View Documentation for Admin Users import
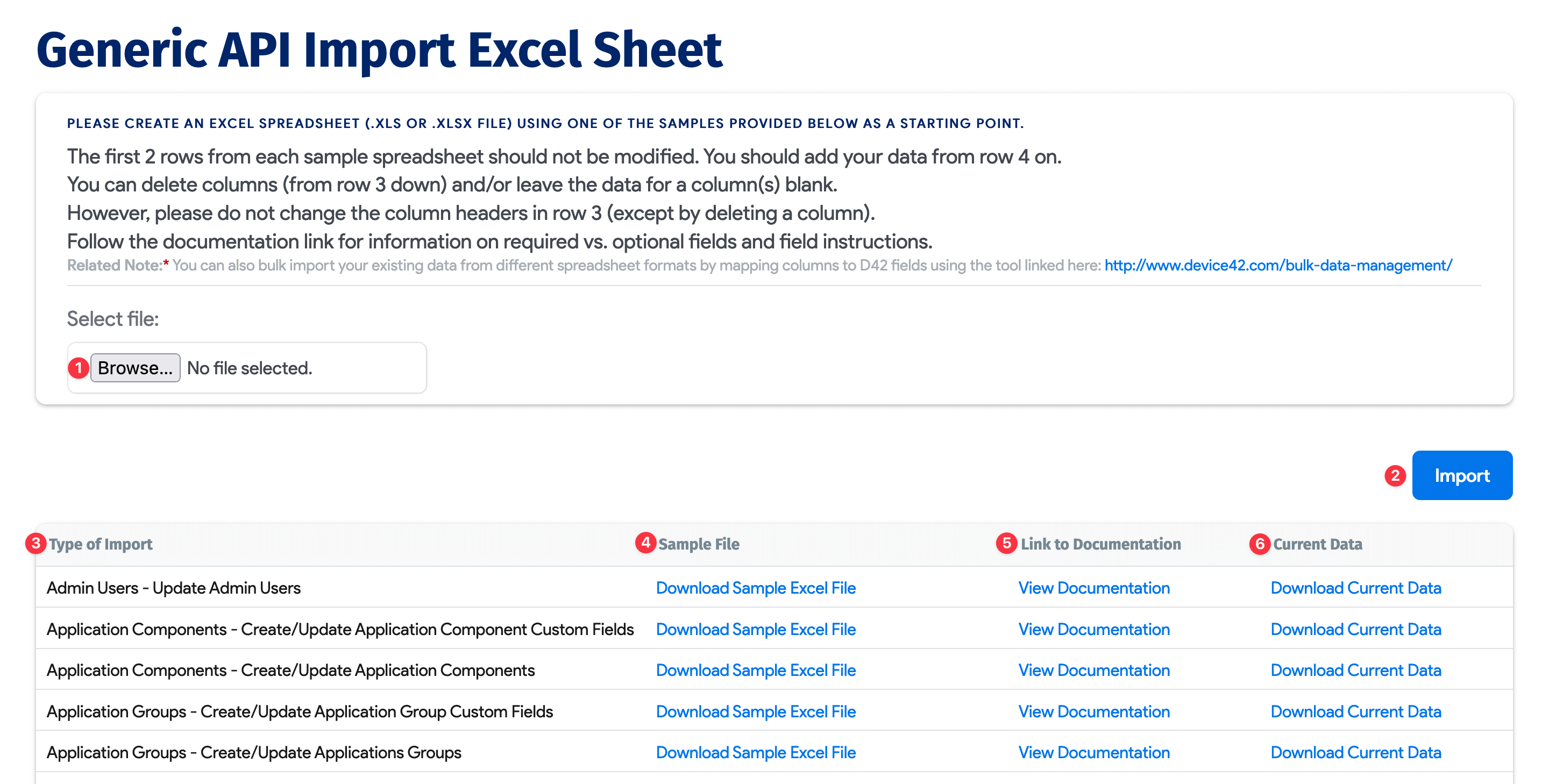 point(1093,588)
